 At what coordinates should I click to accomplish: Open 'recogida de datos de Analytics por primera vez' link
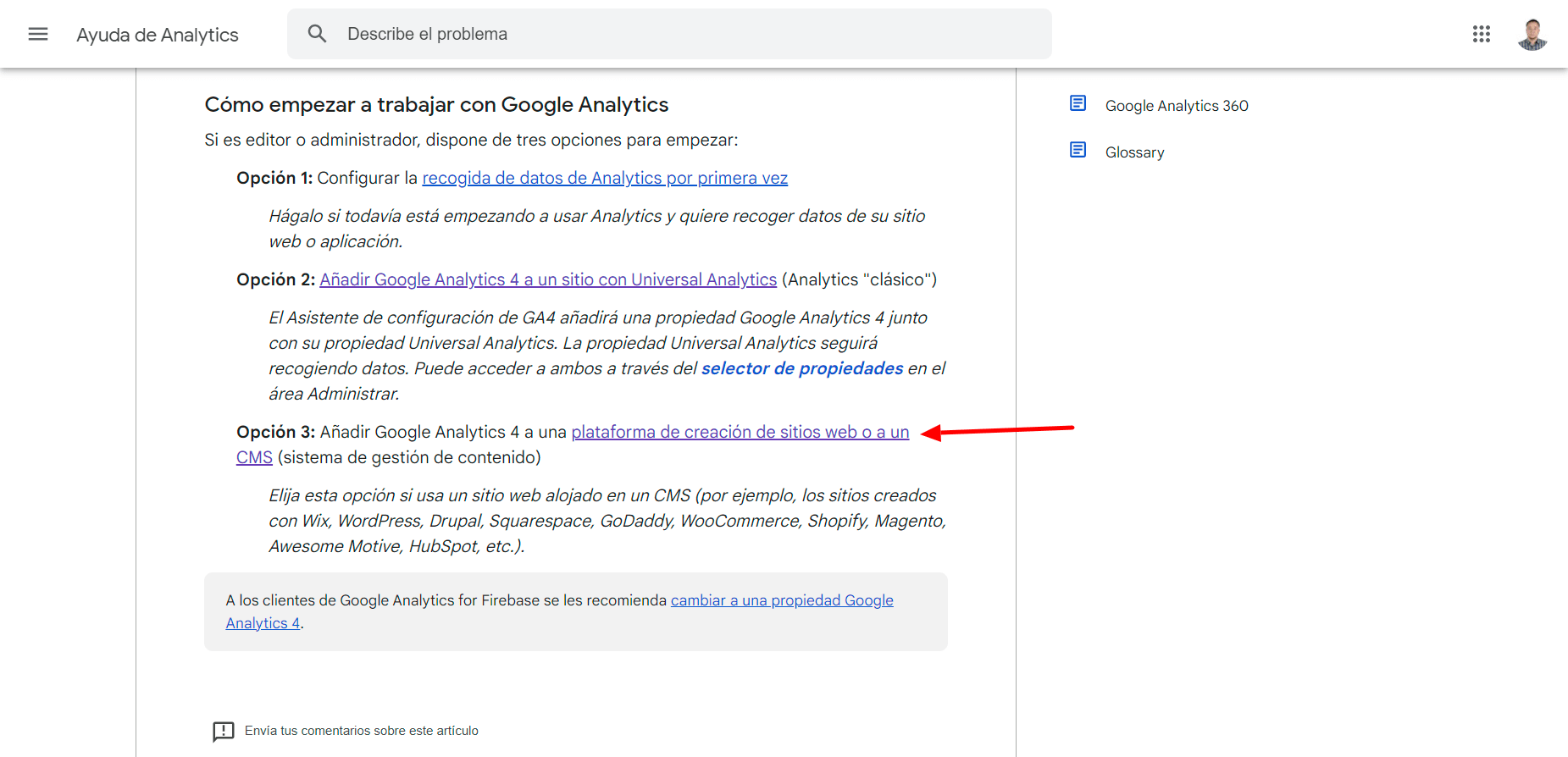pyautogui.click(x=605, y=178)
